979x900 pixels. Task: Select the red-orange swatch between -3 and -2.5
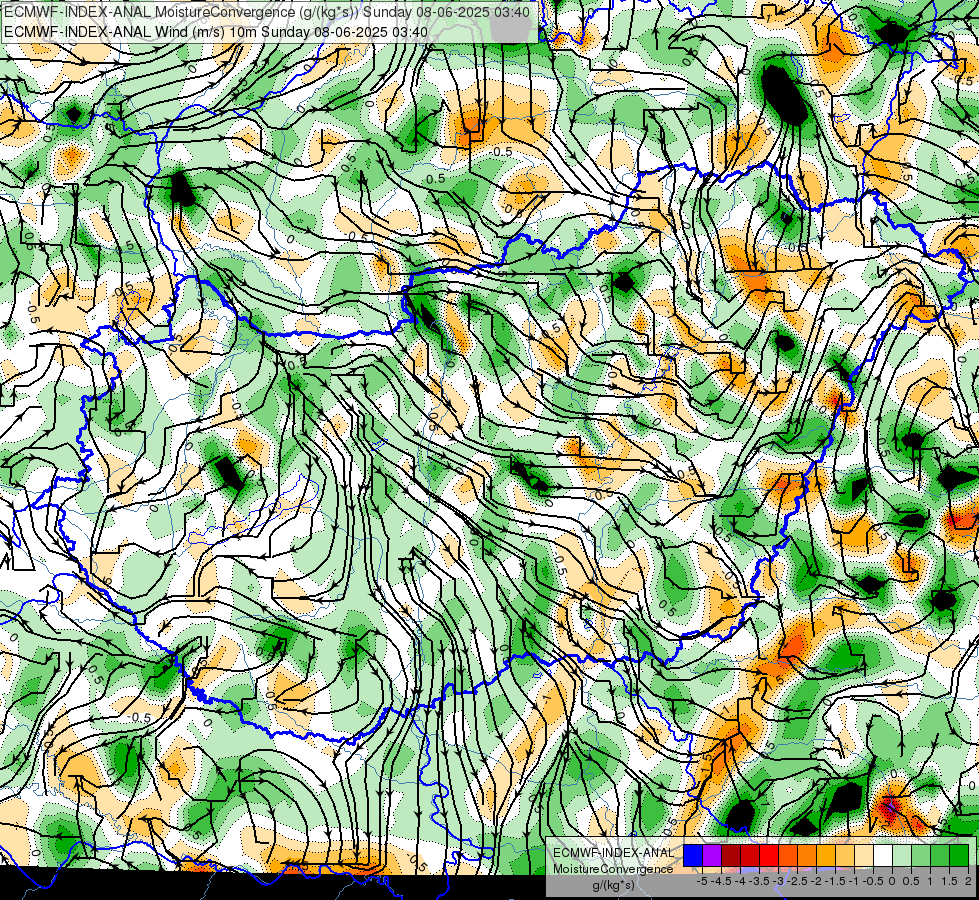pyautogui.click(x=788, y=856)
